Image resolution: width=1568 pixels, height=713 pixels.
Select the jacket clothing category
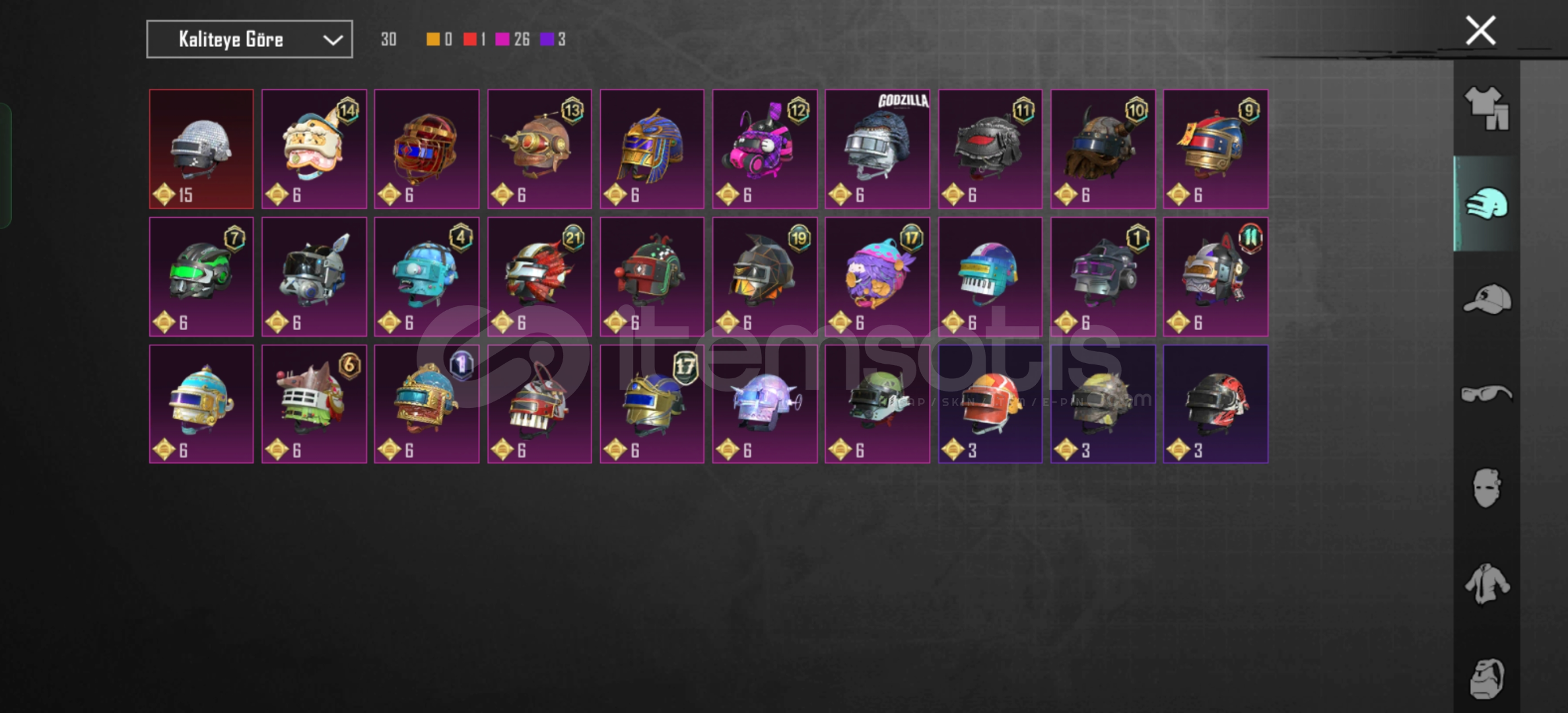1487,583
